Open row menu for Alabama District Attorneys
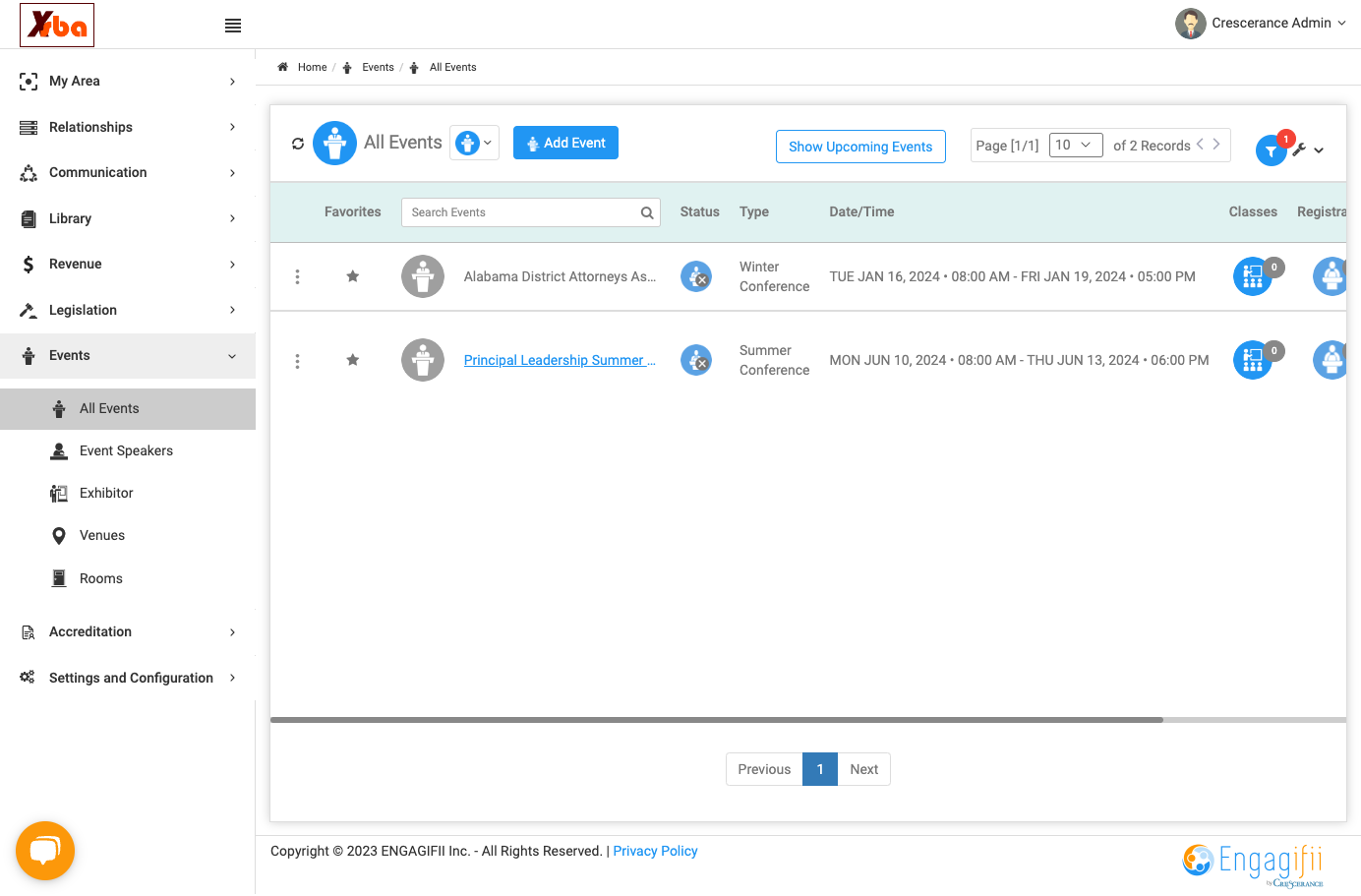This screenshot has height=896, width=1361. pyautogui.click(x=297, y=277)
